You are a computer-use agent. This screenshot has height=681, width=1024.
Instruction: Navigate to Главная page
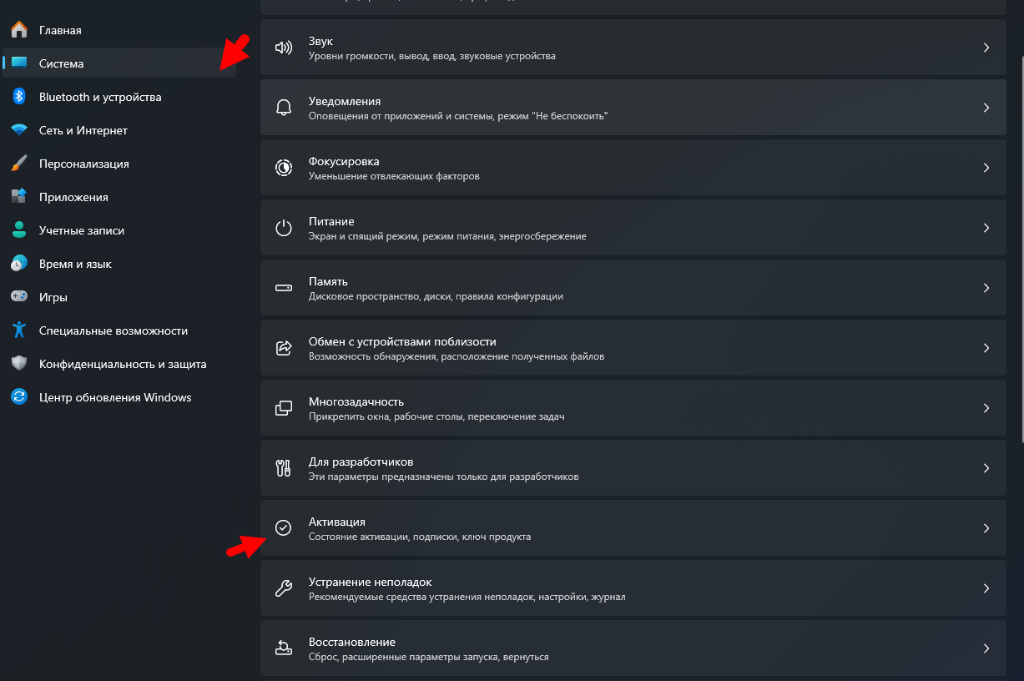tap(60, 30)
